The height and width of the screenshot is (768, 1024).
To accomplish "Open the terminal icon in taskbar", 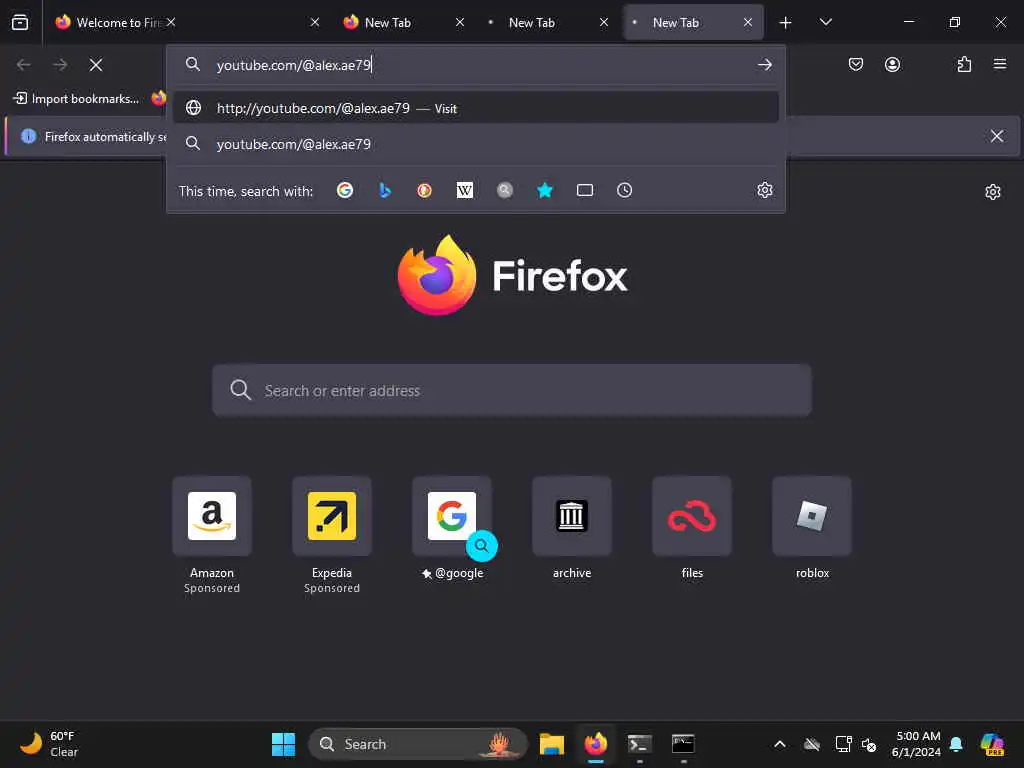I will (x=639, y=744).
